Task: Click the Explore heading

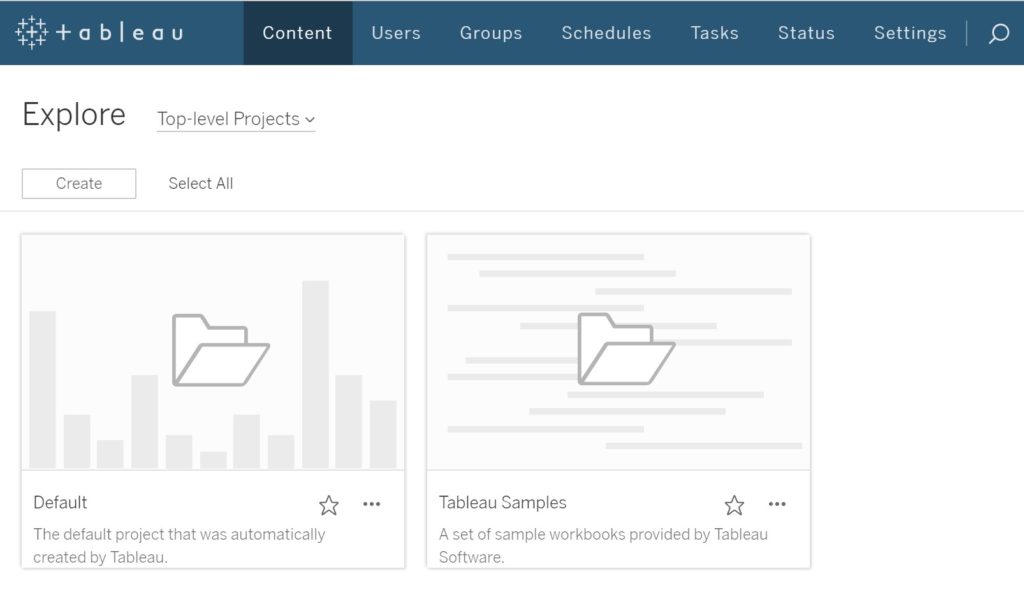Action: click(74, 115)
